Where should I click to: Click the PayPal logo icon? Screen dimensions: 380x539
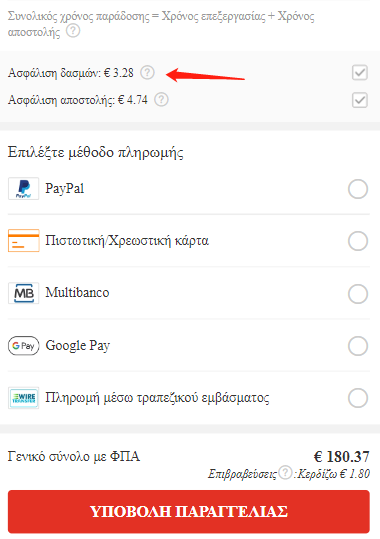click(23, 189)
